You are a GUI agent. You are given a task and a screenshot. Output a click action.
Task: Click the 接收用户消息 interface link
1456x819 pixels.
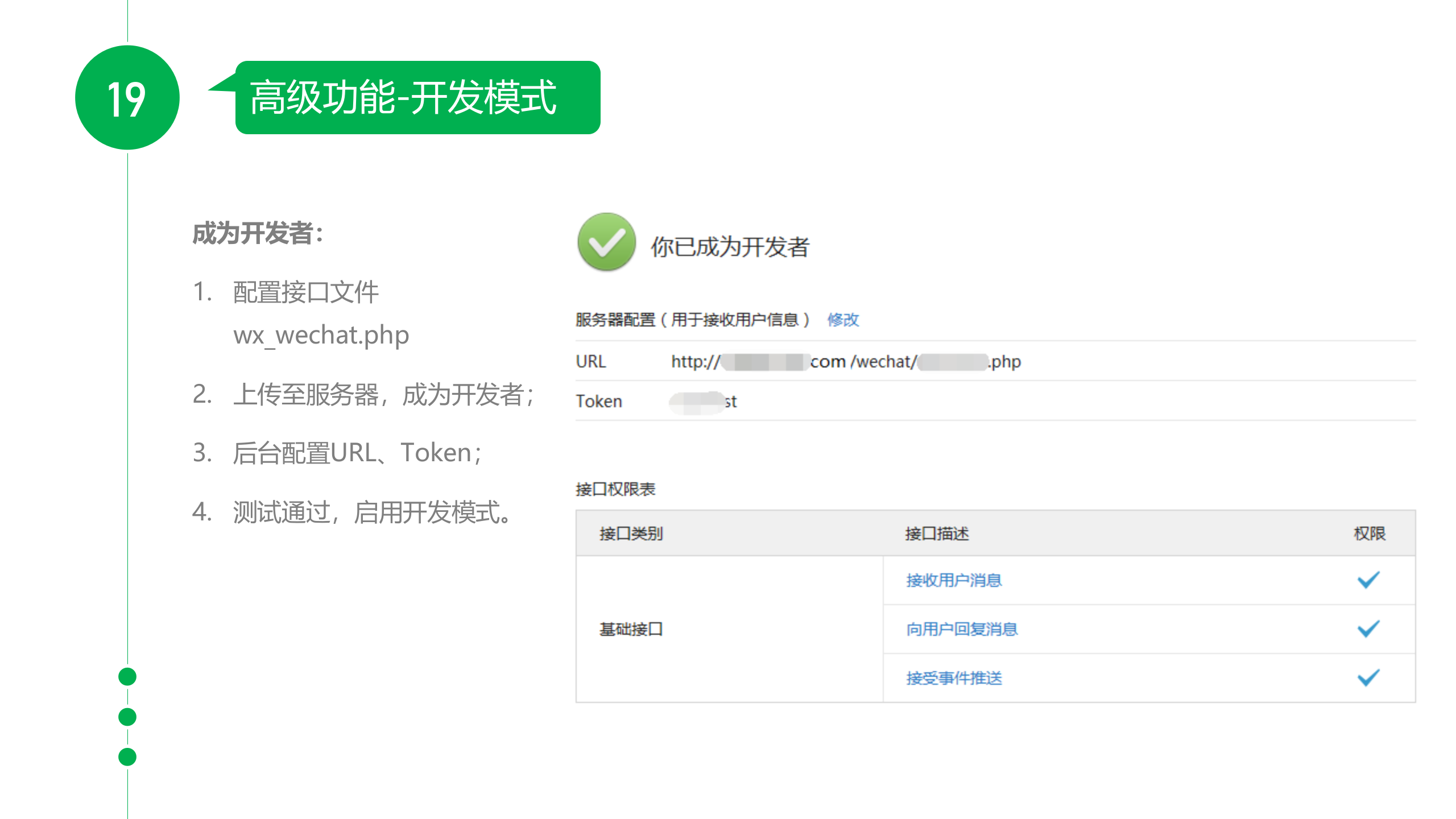pos(953,580)
